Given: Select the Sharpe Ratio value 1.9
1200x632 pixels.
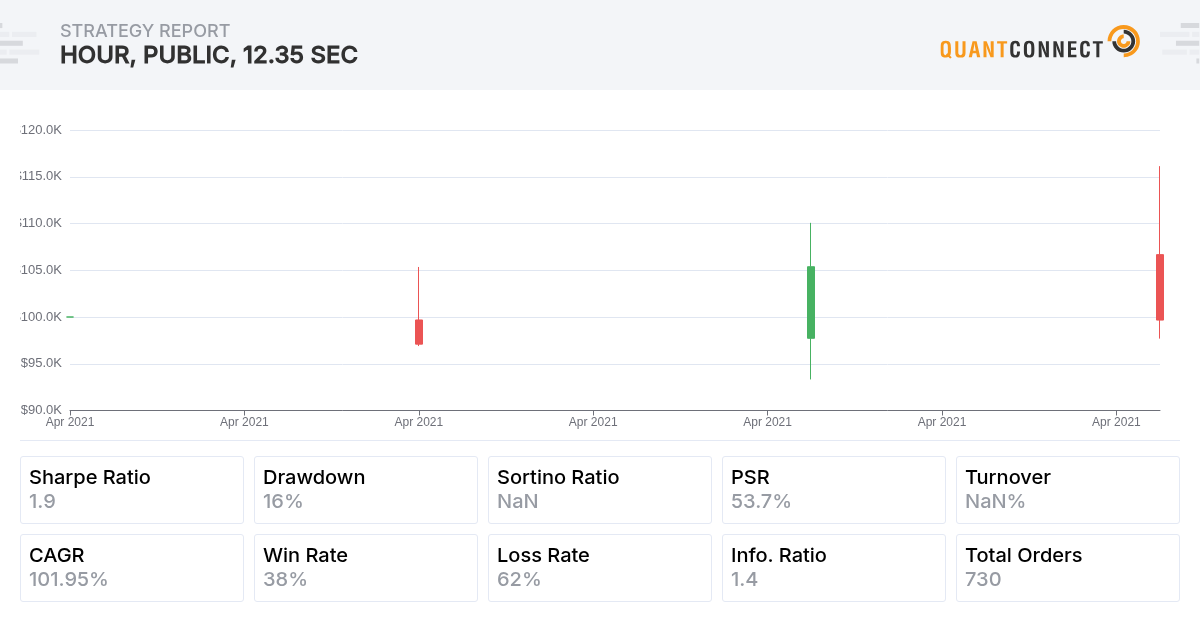Looking at the screenshot, I should [x=42, y=501].
